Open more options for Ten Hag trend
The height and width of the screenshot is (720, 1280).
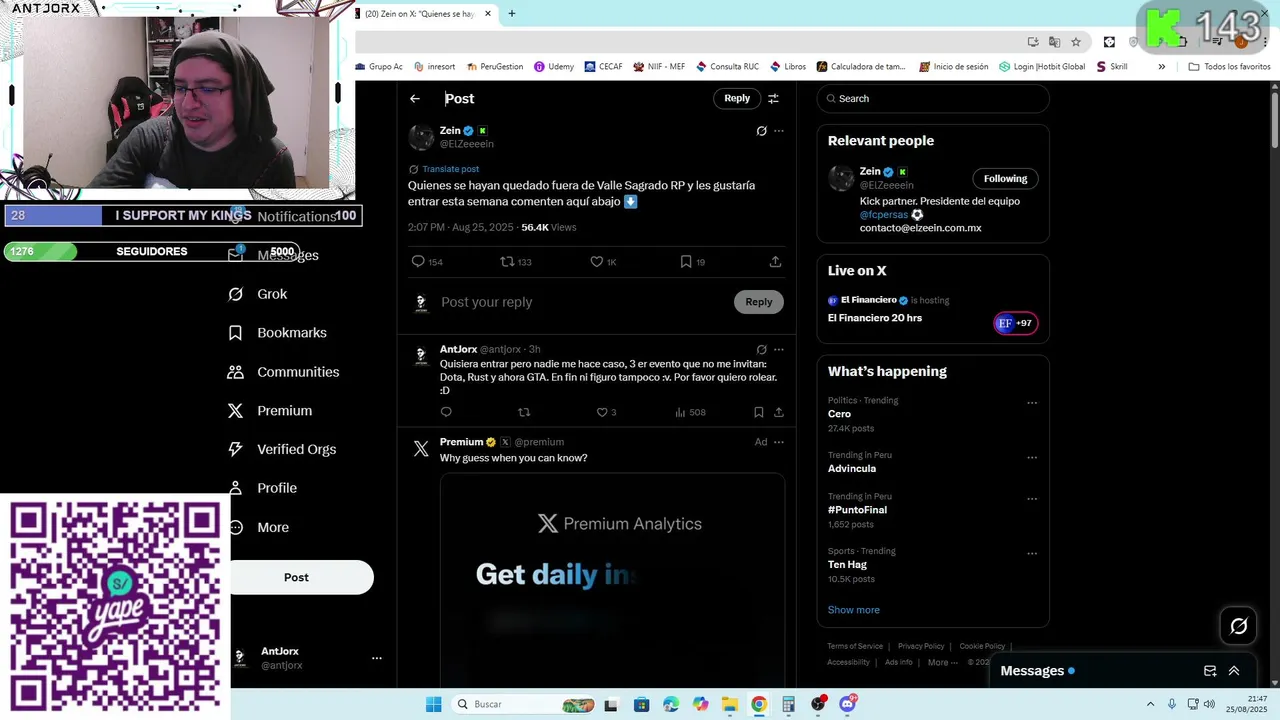click(1032, 554)
